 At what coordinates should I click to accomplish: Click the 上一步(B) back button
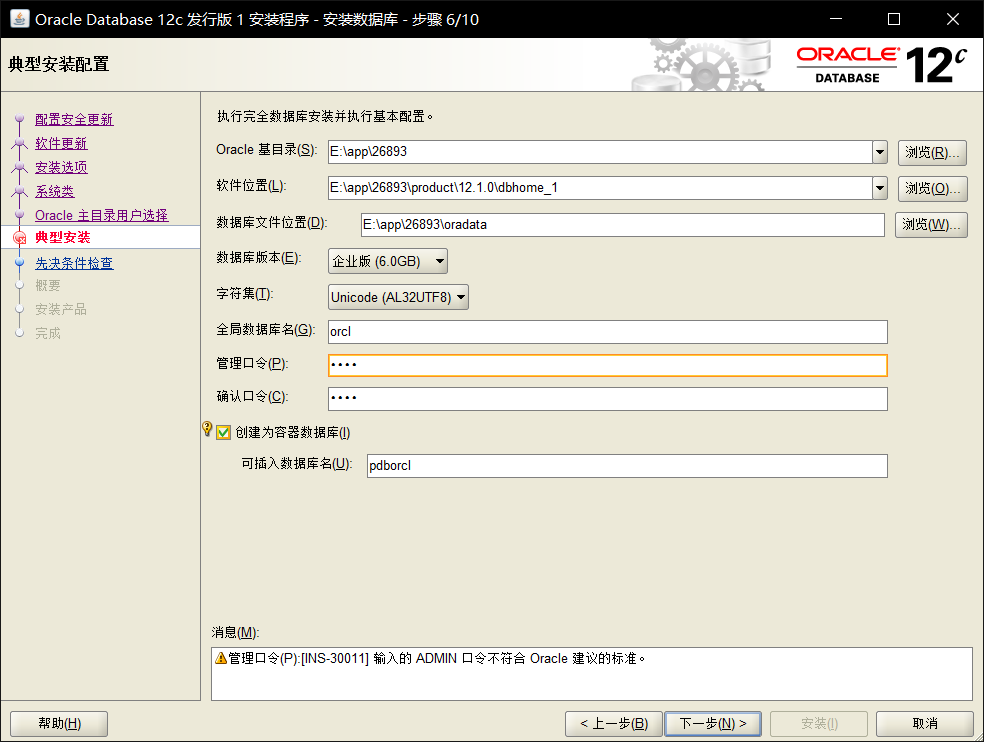614,724
